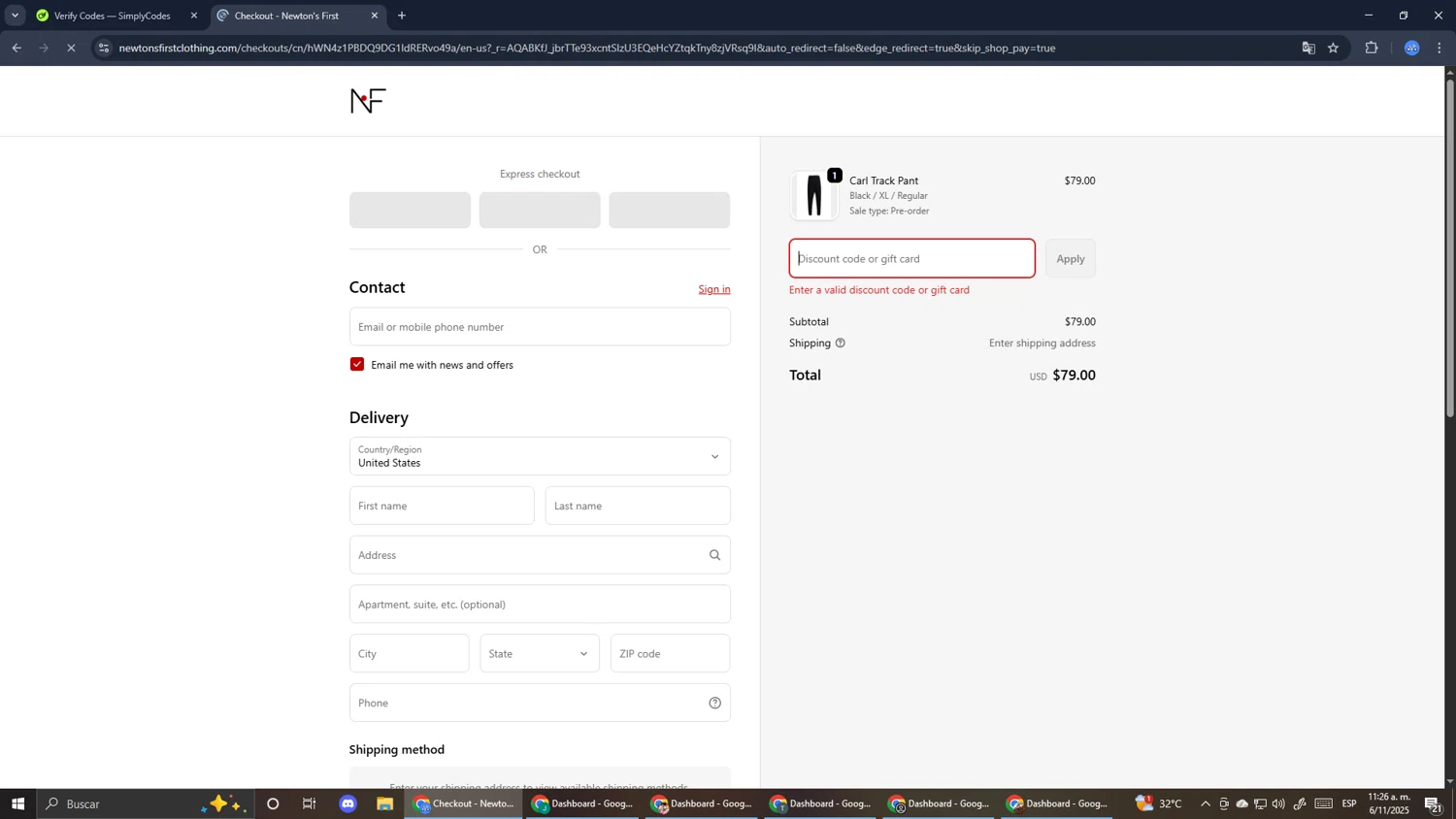Open touch keyboard icon in tray

(x=1324, y=804)
